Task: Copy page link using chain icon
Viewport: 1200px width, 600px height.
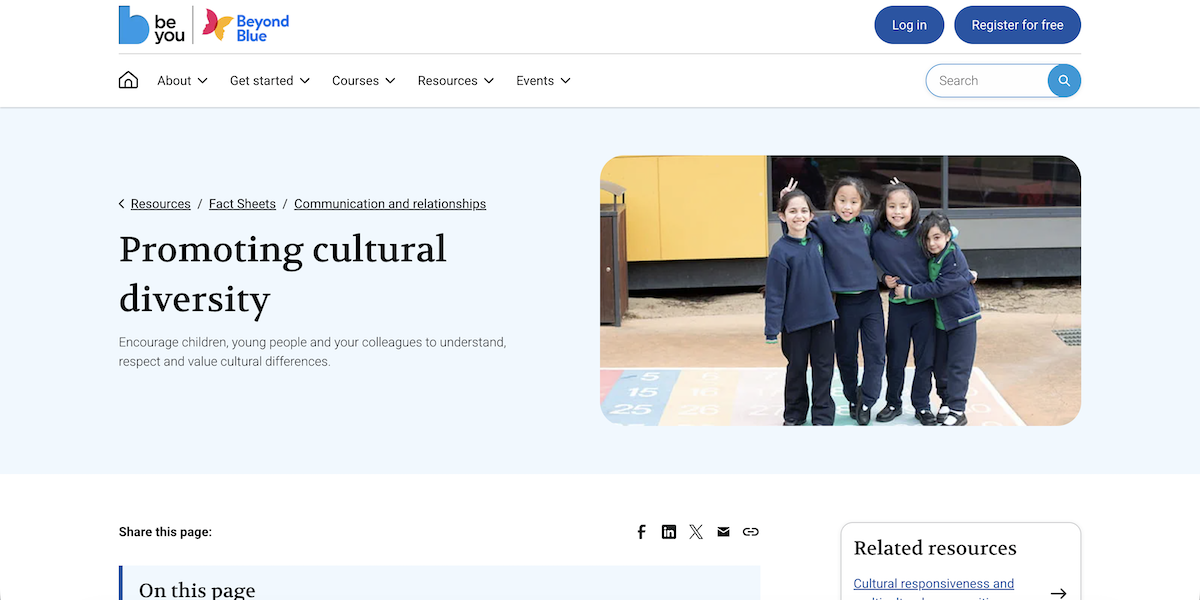Action: [x=750, y=532]
